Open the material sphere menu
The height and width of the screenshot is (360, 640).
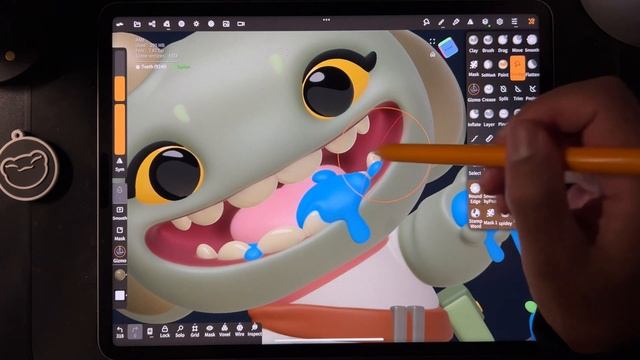[182, 24]
